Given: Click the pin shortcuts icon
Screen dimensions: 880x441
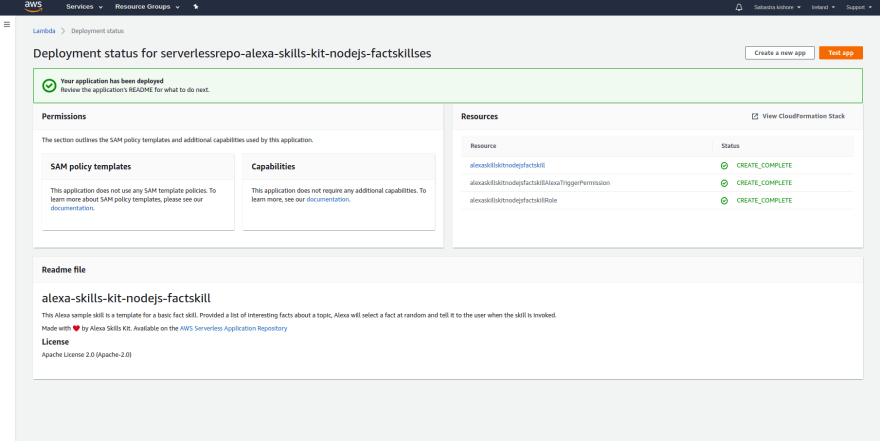Looking at the screenshot, I should coord(195,7).
